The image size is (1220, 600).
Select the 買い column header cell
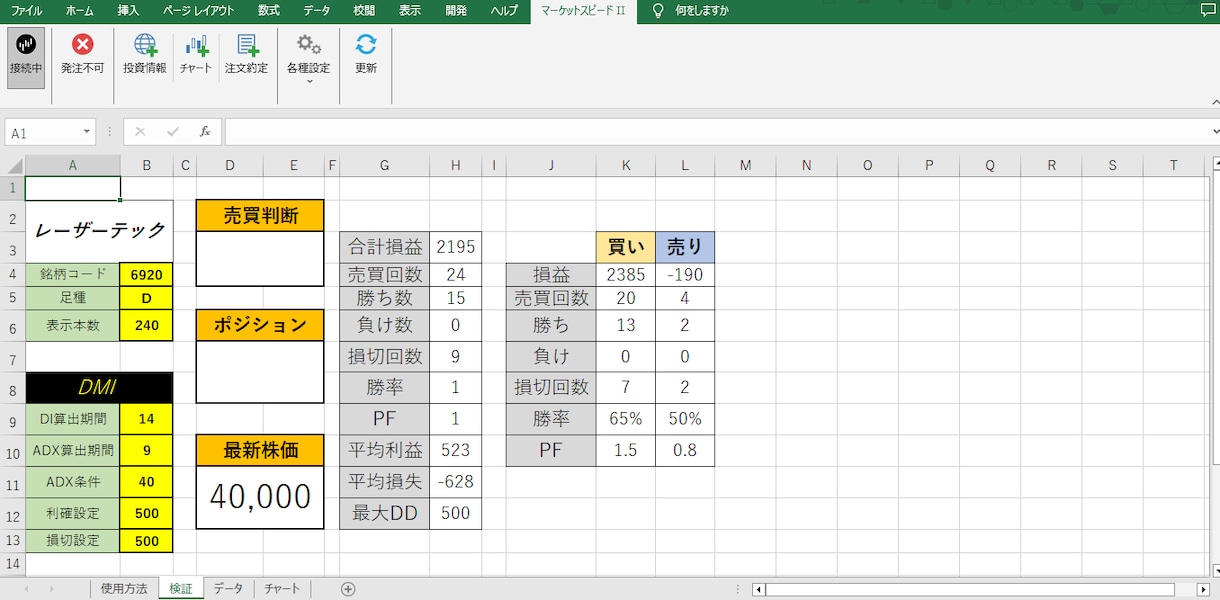point(626,247)
